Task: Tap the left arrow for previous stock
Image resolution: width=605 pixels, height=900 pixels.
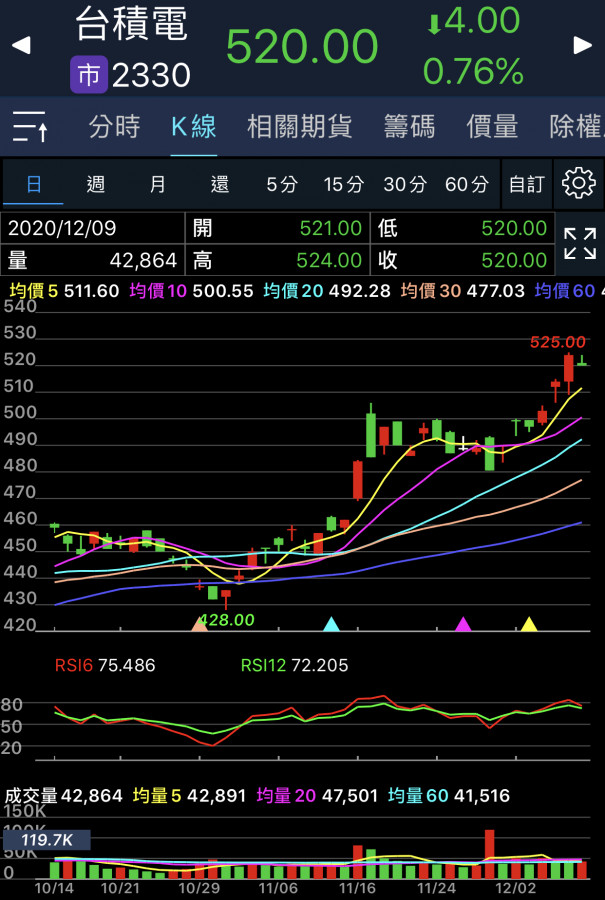Action: [x=20, y=46]
